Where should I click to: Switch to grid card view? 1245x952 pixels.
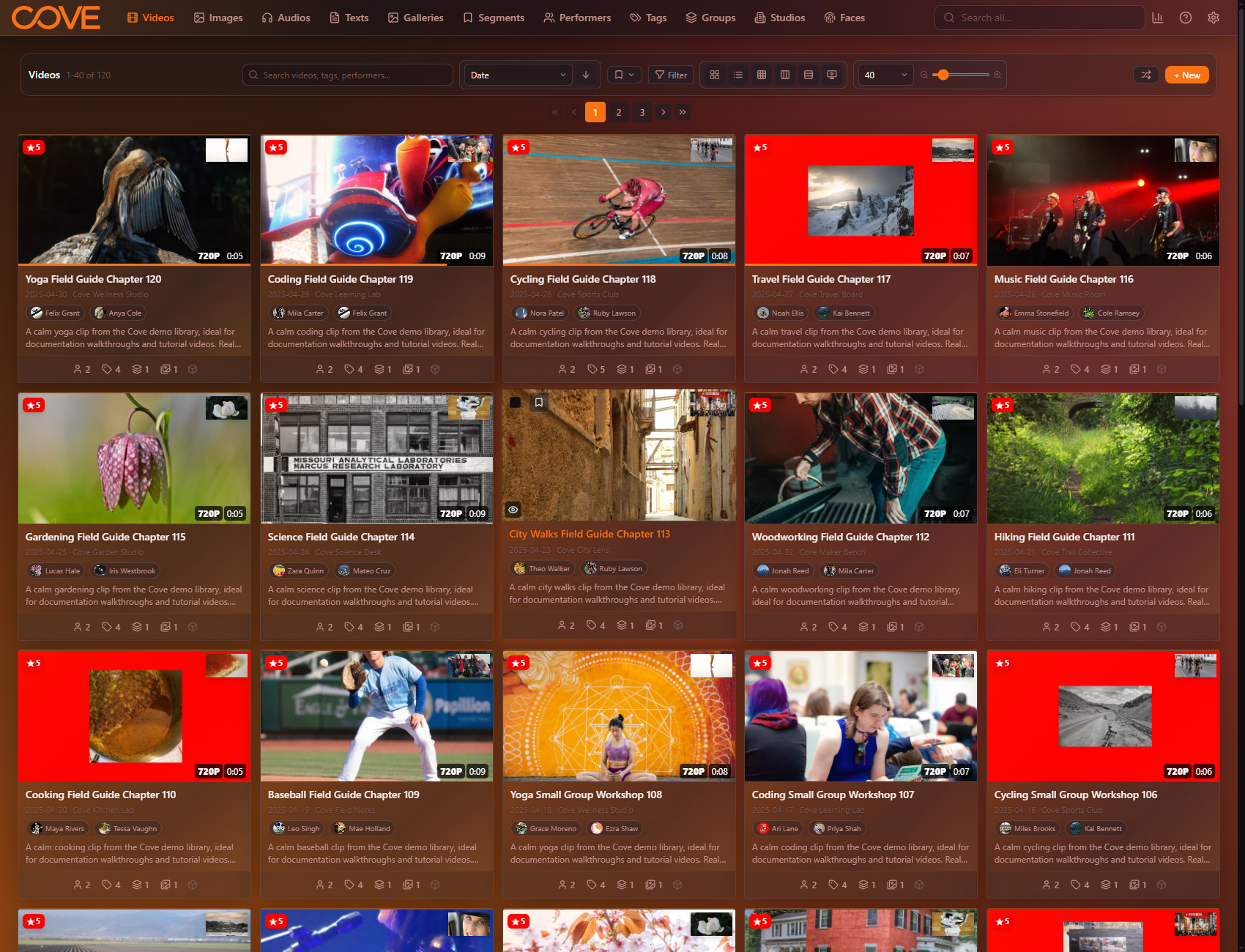715,75
